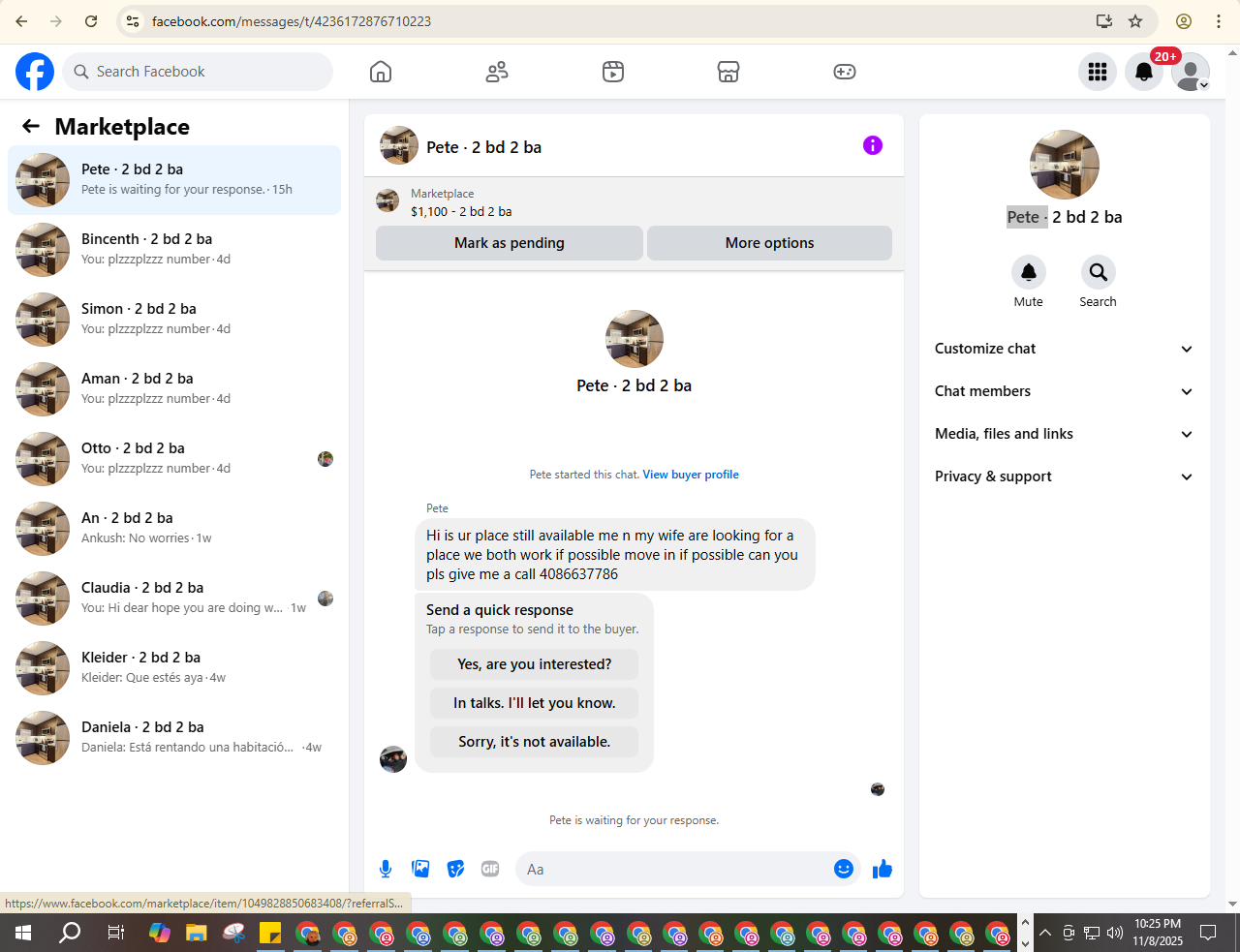The image size is (1240, 952).
Task: Click the browser back arrow
Action: tap(21, 21)
